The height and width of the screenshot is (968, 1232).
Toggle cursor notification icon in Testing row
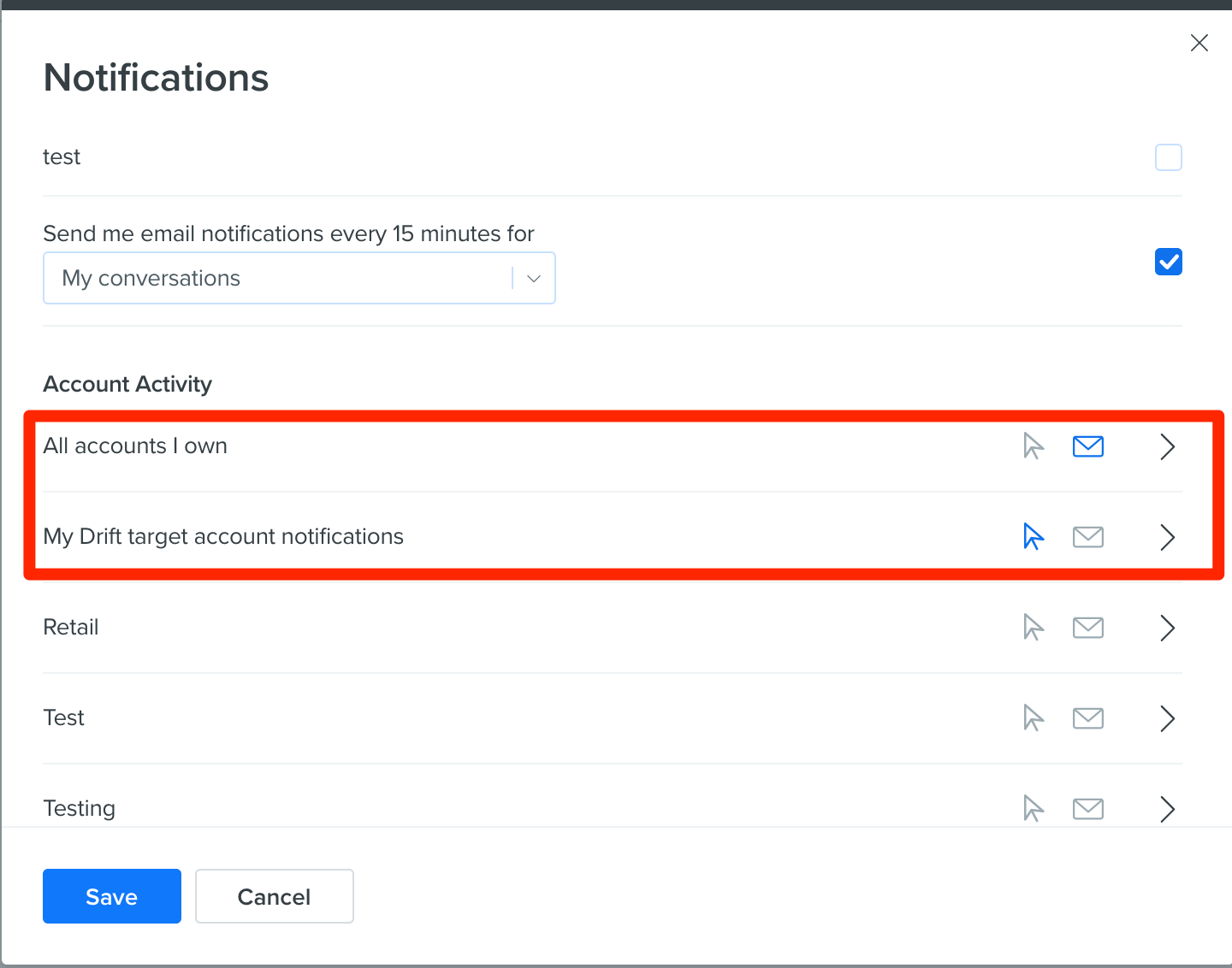coord(1034,809)
